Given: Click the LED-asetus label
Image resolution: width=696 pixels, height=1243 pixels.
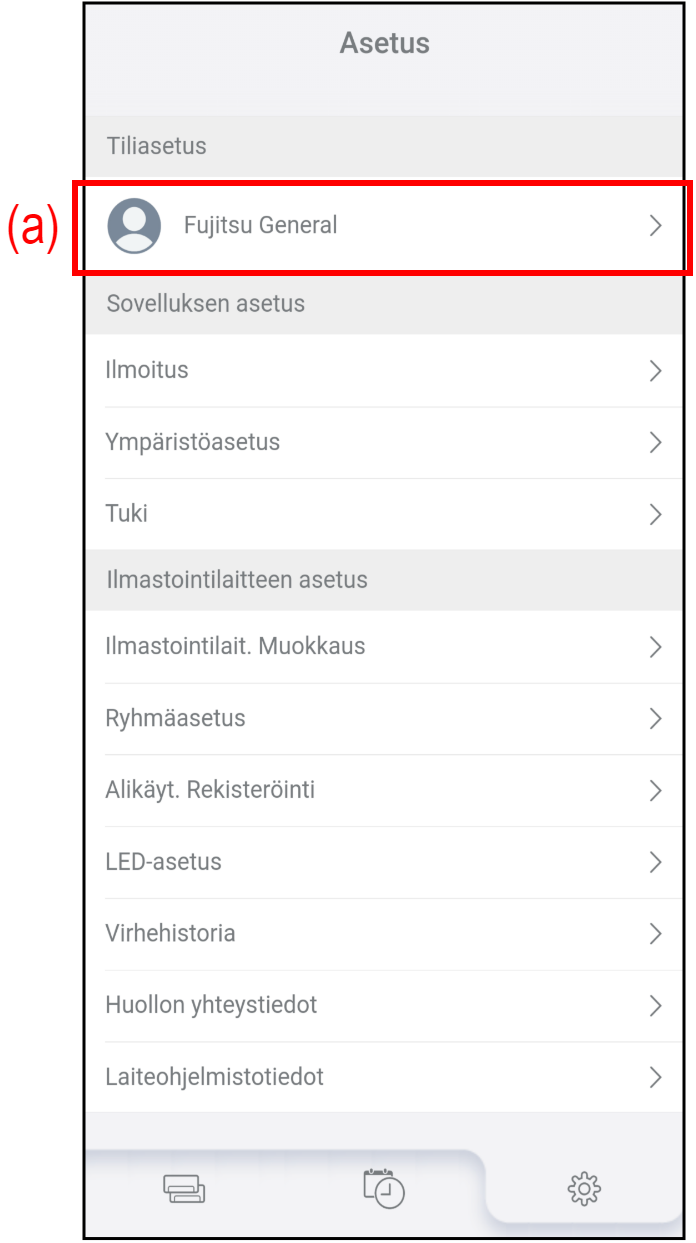Looking at the screenshot, I should (163, 862).
